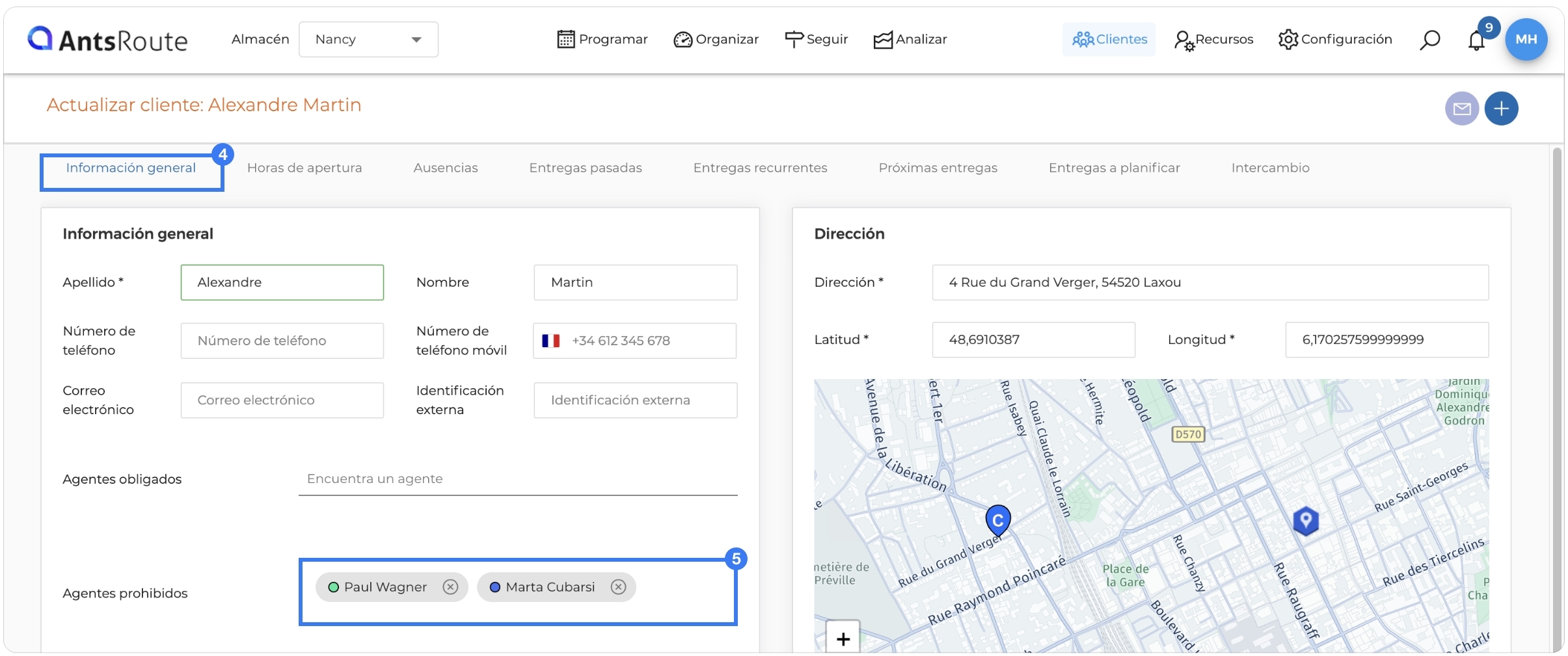Switch to the Ausencias tab
Image resolution: width=1568 pixels, height=656 pixels.
[x=446, y=168]
